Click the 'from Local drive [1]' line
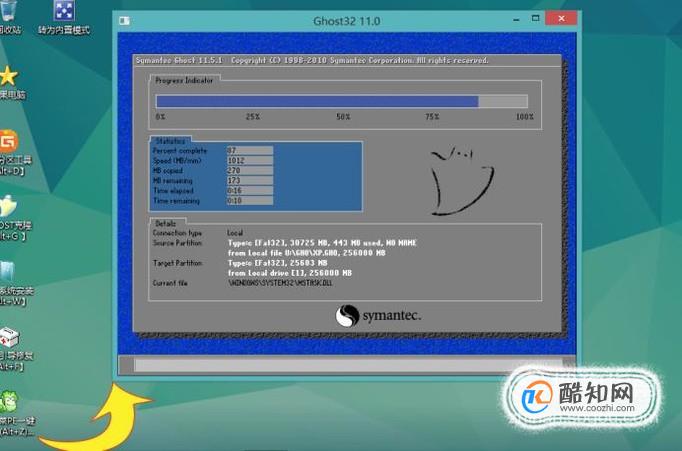Image resolution: width=682 pixels, height=451 pixels. point(290,273)
